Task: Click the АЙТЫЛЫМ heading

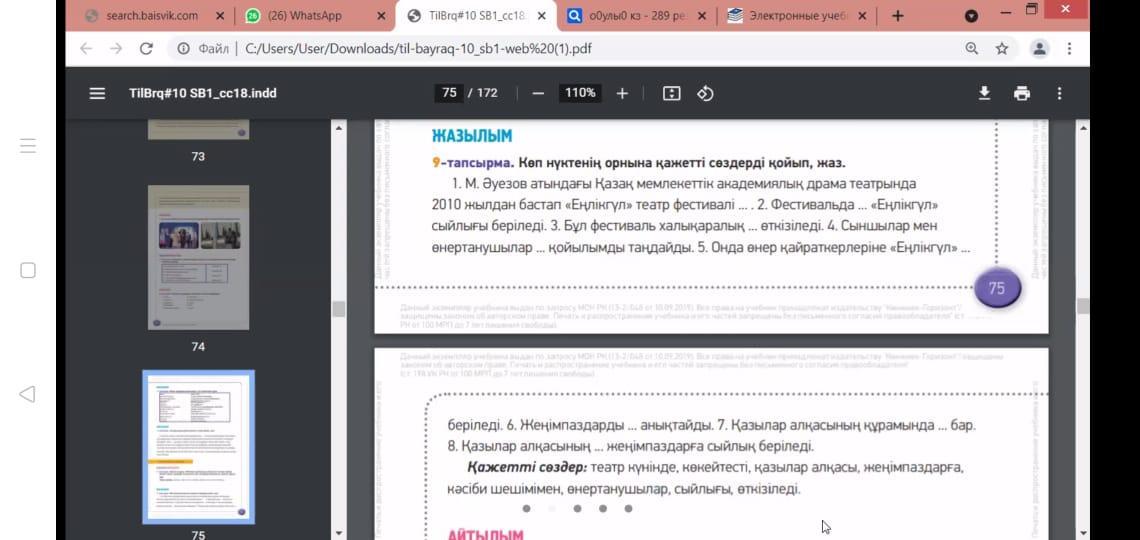Action: click(485, 535)
